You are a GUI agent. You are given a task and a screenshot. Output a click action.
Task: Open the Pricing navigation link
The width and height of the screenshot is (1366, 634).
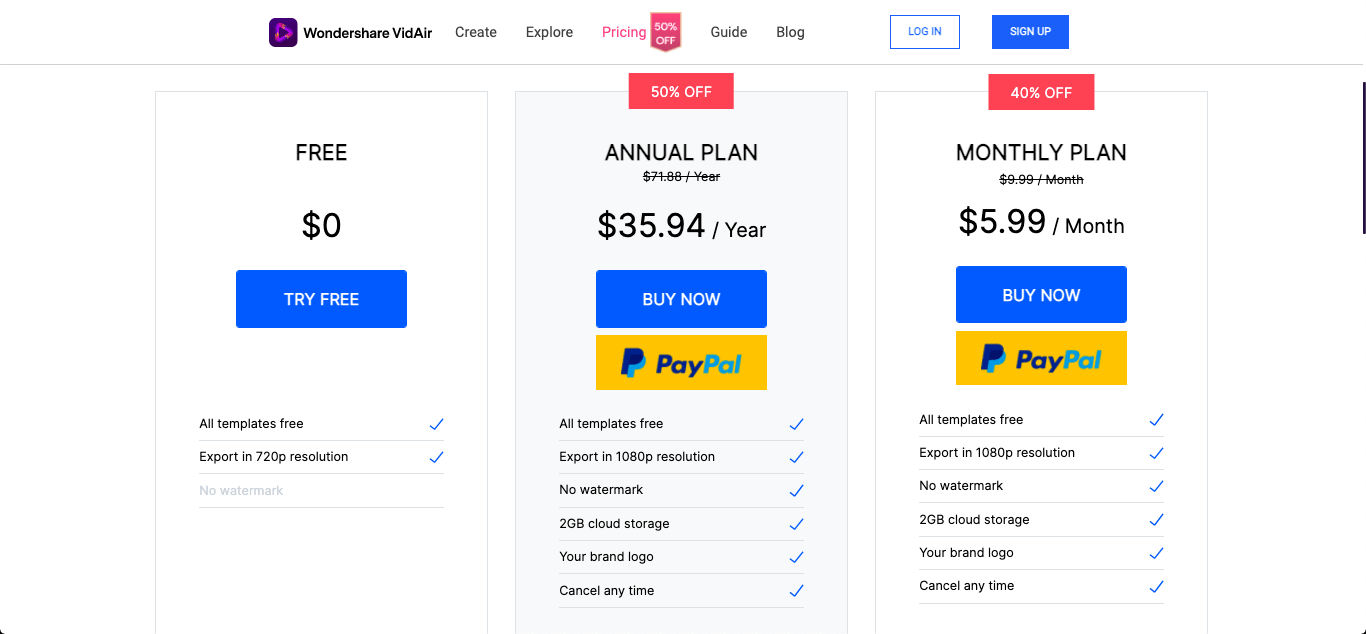point(624,32)
